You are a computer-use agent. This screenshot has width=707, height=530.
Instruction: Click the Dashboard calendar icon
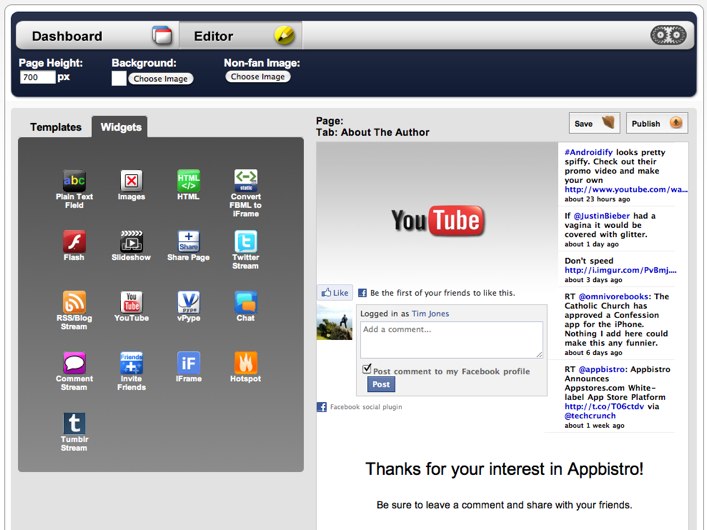(x=162, y=35)
